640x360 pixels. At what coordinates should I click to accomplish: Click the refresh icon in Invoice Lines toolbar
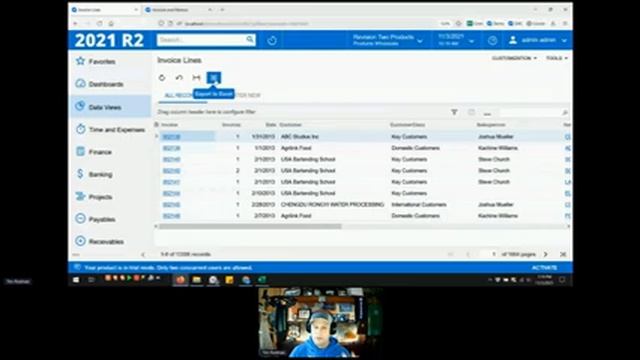(x=162, y=78)
